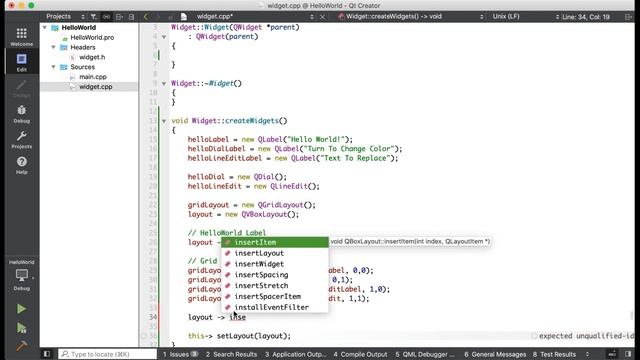Choose insertStretch from the completion list
Viewport: 640px width, 360px height.
[275, 286]
